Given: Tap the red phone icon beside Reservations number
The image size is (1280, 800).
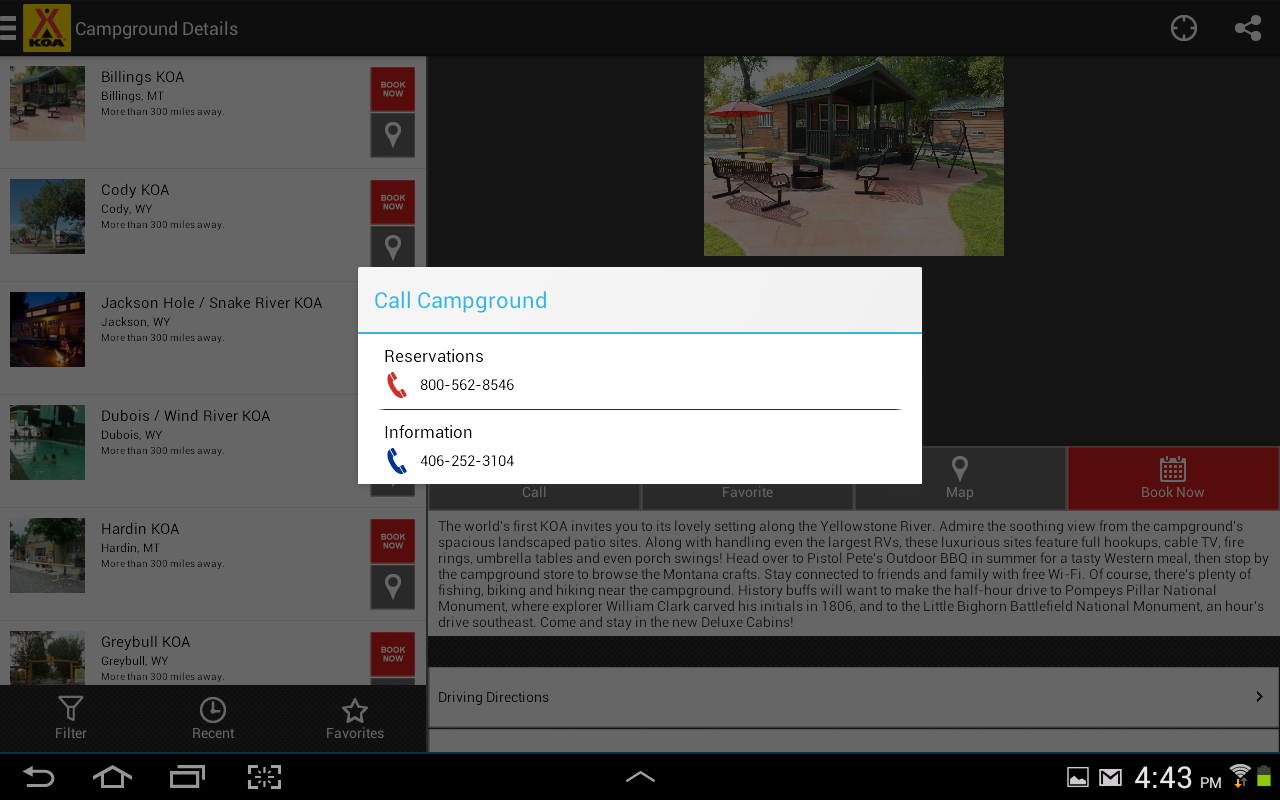Looking at the screenshot, I should [x=396, y=384].
